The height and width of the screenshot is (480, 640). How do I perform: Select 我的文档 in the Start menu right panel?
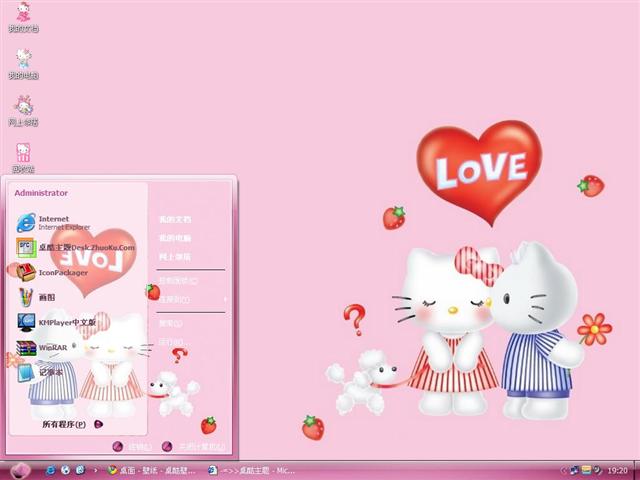click(175, 218)
